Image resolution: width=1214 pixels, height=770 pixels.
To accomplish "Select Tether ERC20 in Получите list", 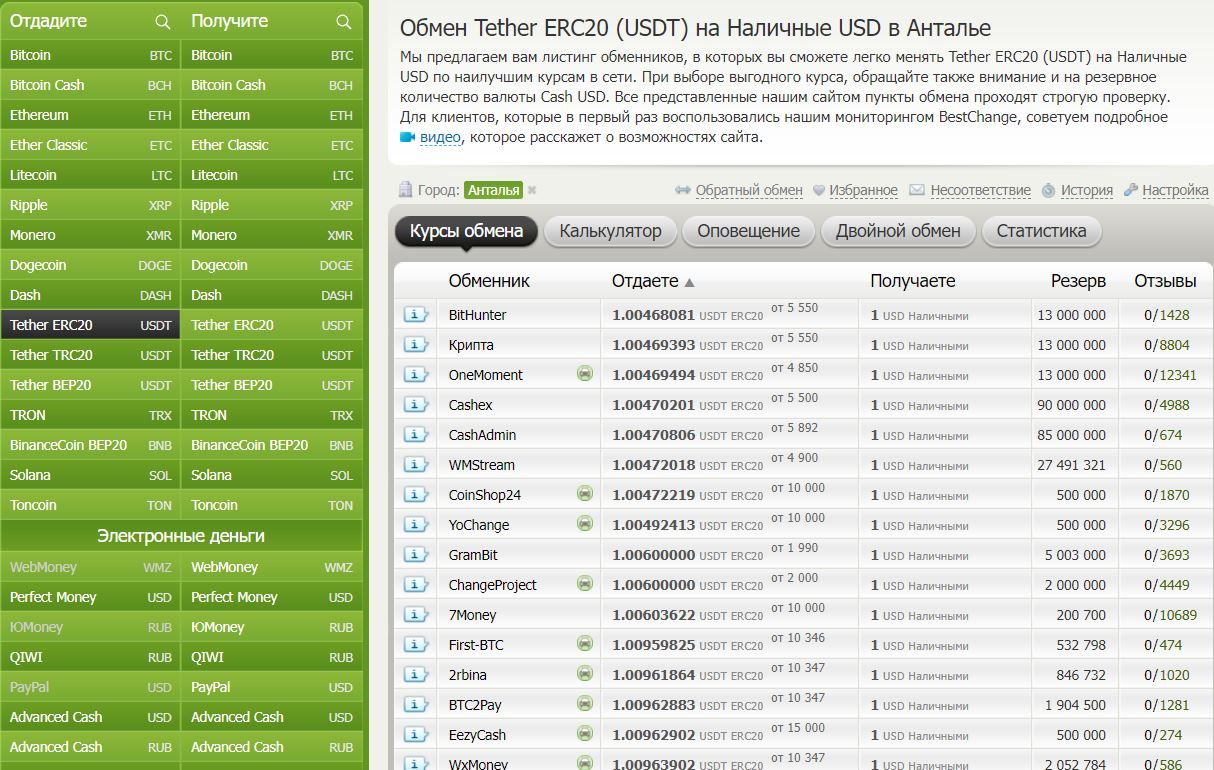I will point(271,325).
